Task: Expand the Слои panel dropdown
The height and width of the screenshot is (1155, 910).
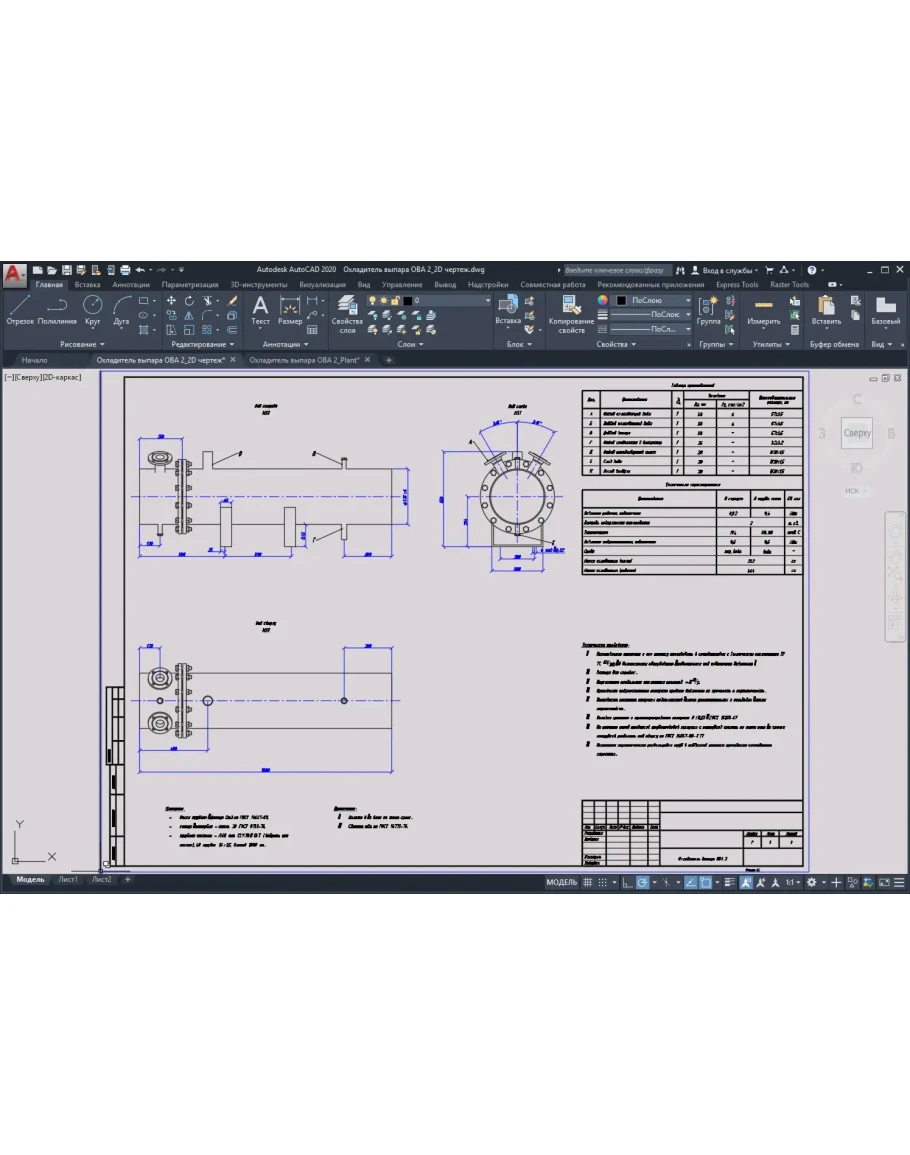Action: tap(410, 344)
